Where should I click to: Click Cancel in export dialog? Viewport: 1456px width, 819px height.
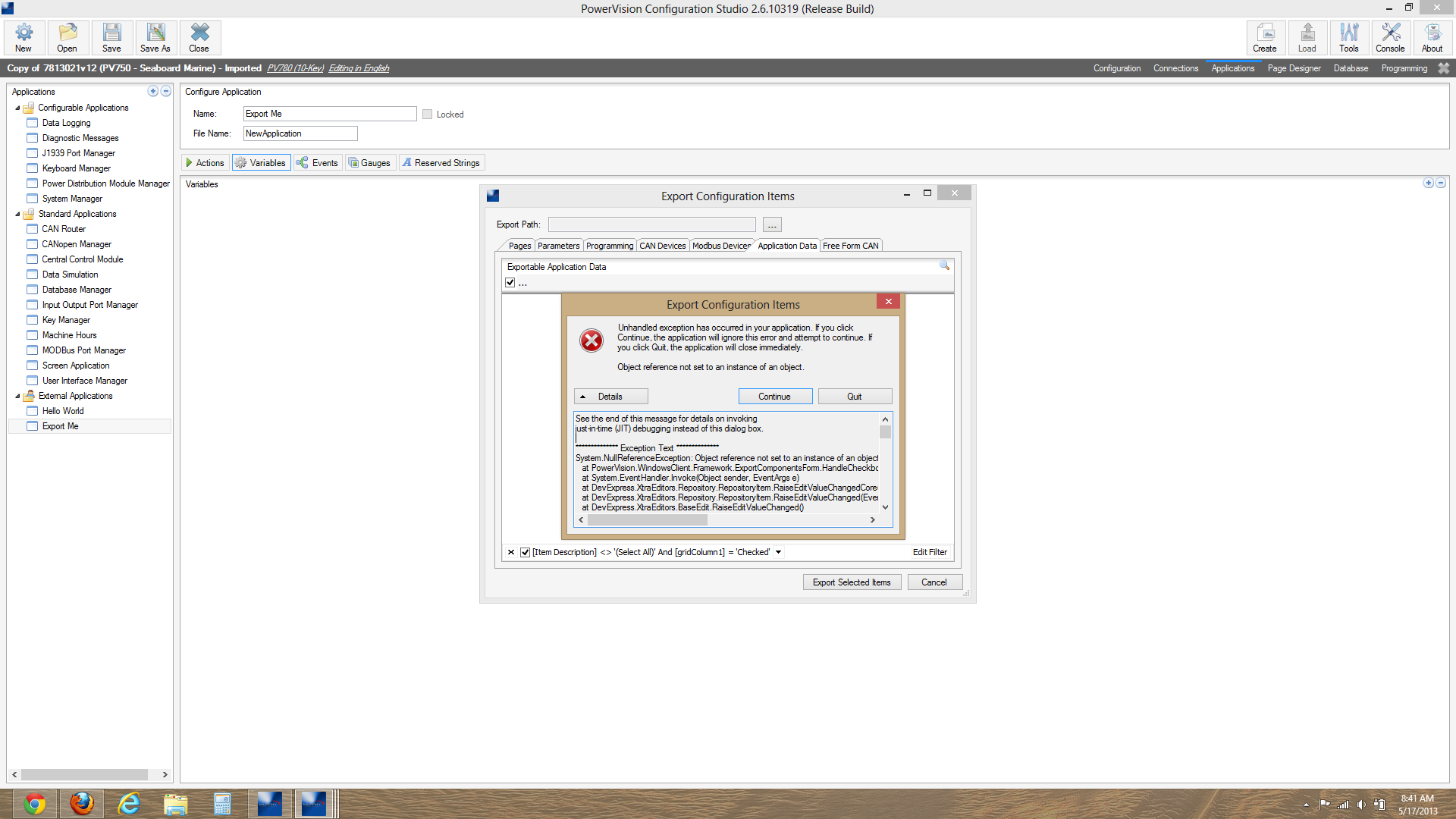tap(934, 582)
